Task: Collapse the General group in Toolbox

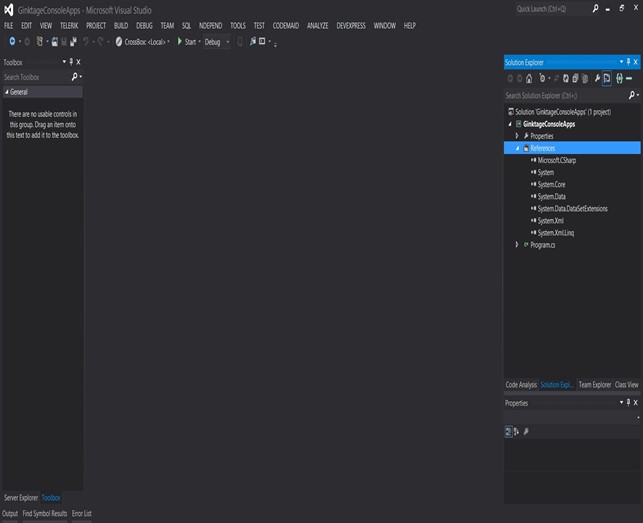Action: [7, 92]
